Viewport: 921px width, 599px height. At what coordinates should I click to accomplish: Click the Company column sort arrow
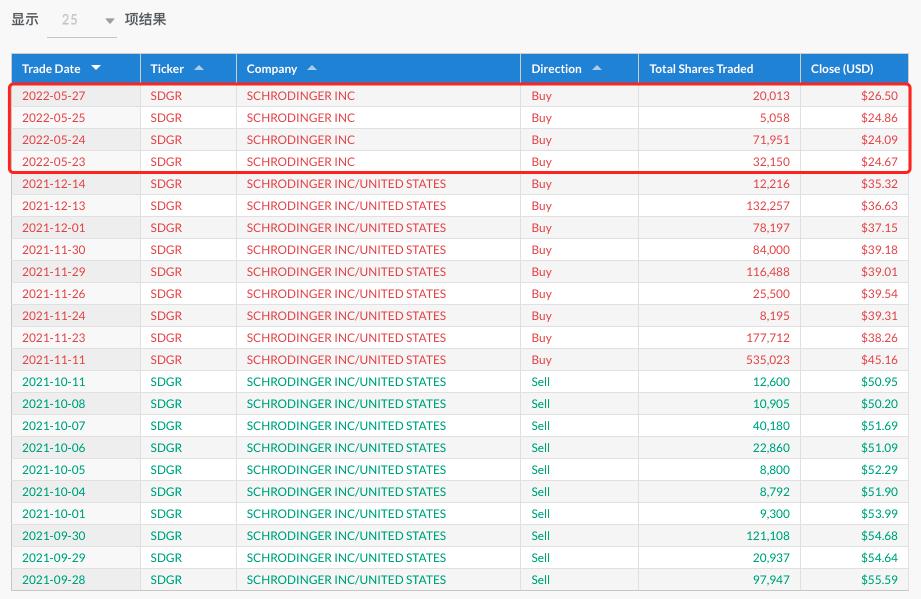point(312,68)
